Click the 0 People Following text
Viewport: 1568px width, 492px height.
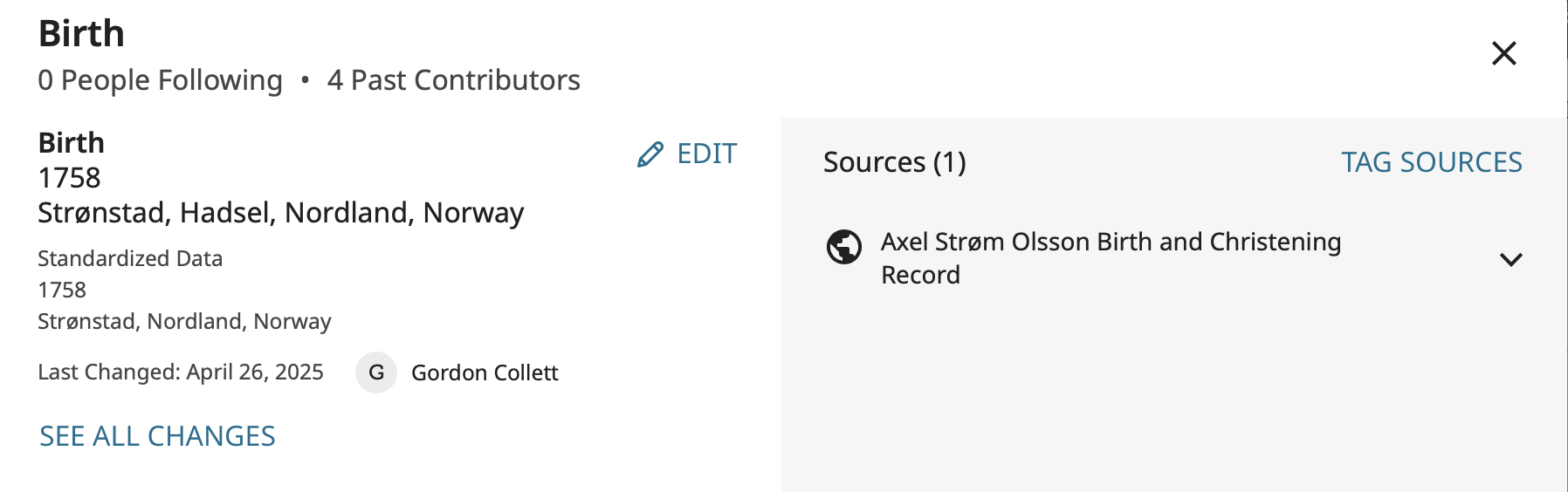tap(161, 80)
